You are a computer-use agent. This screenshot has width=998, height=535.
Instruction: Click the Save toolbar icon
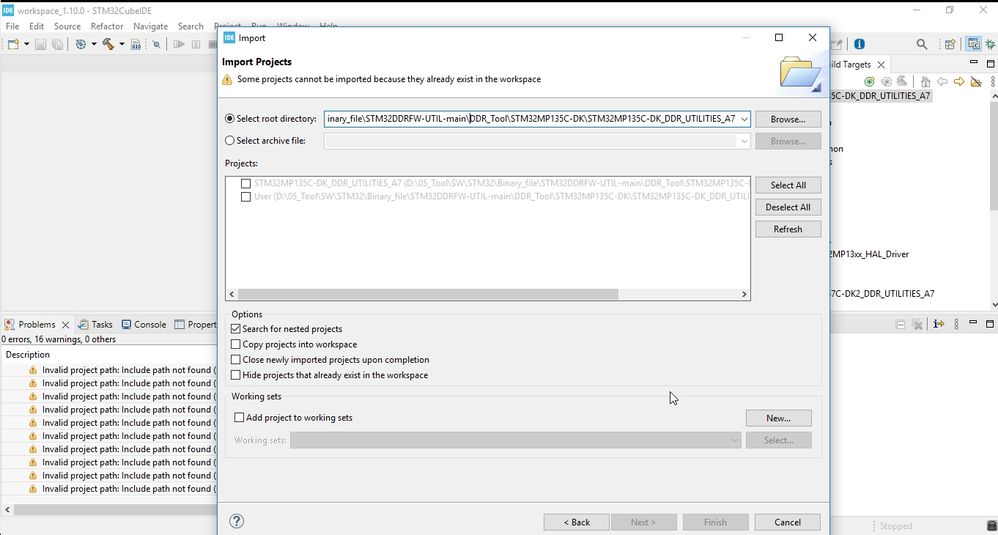41,44
